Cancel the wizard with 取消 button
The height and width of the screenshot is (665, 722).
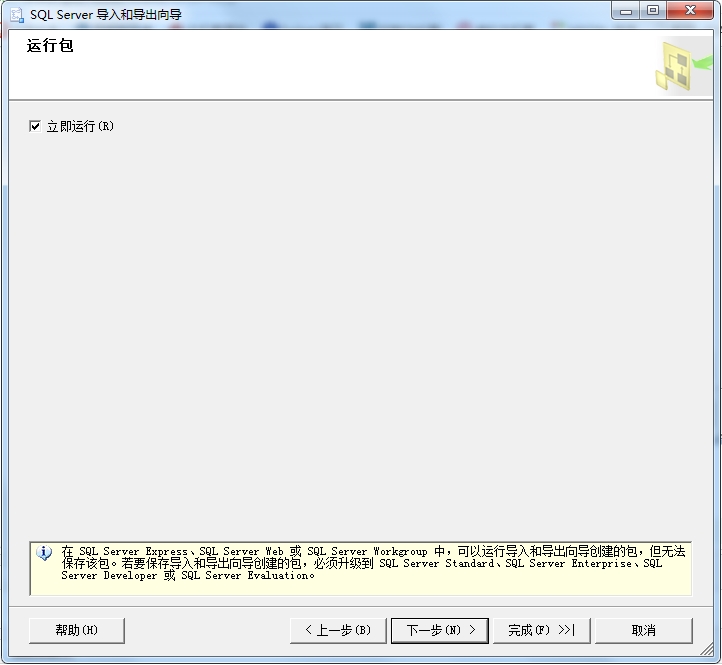pyautogui.click(x=643, y=630)
